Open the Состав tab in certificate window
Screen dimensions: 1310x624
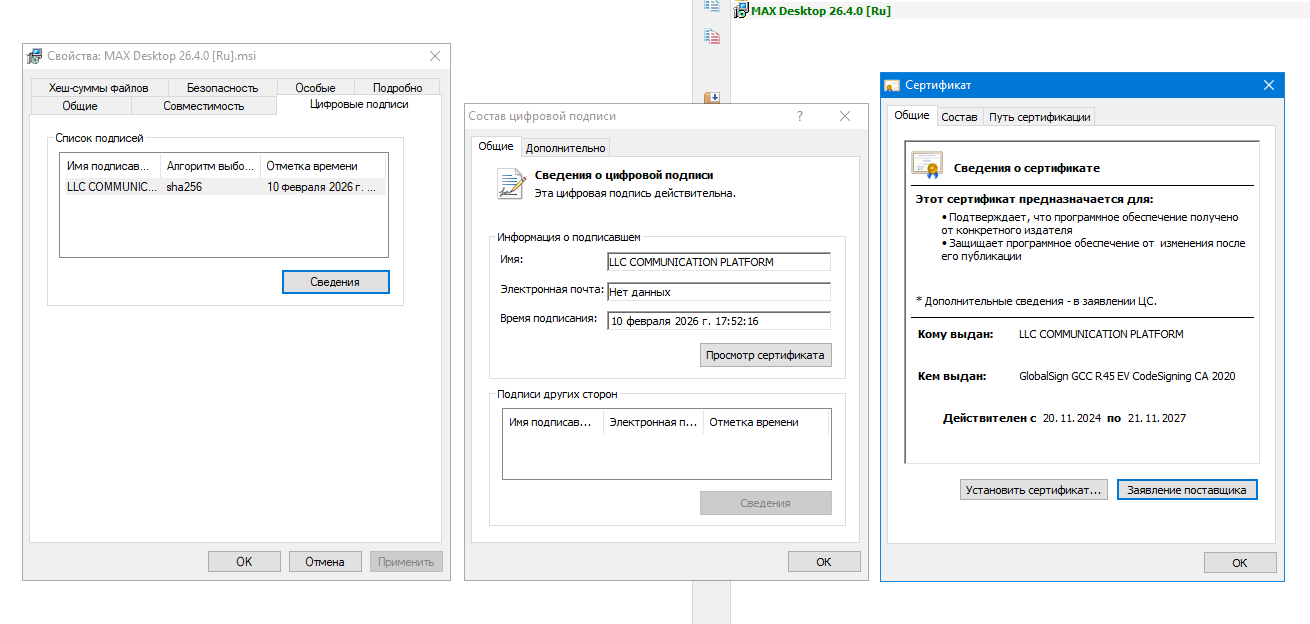[x=960, y=117]
